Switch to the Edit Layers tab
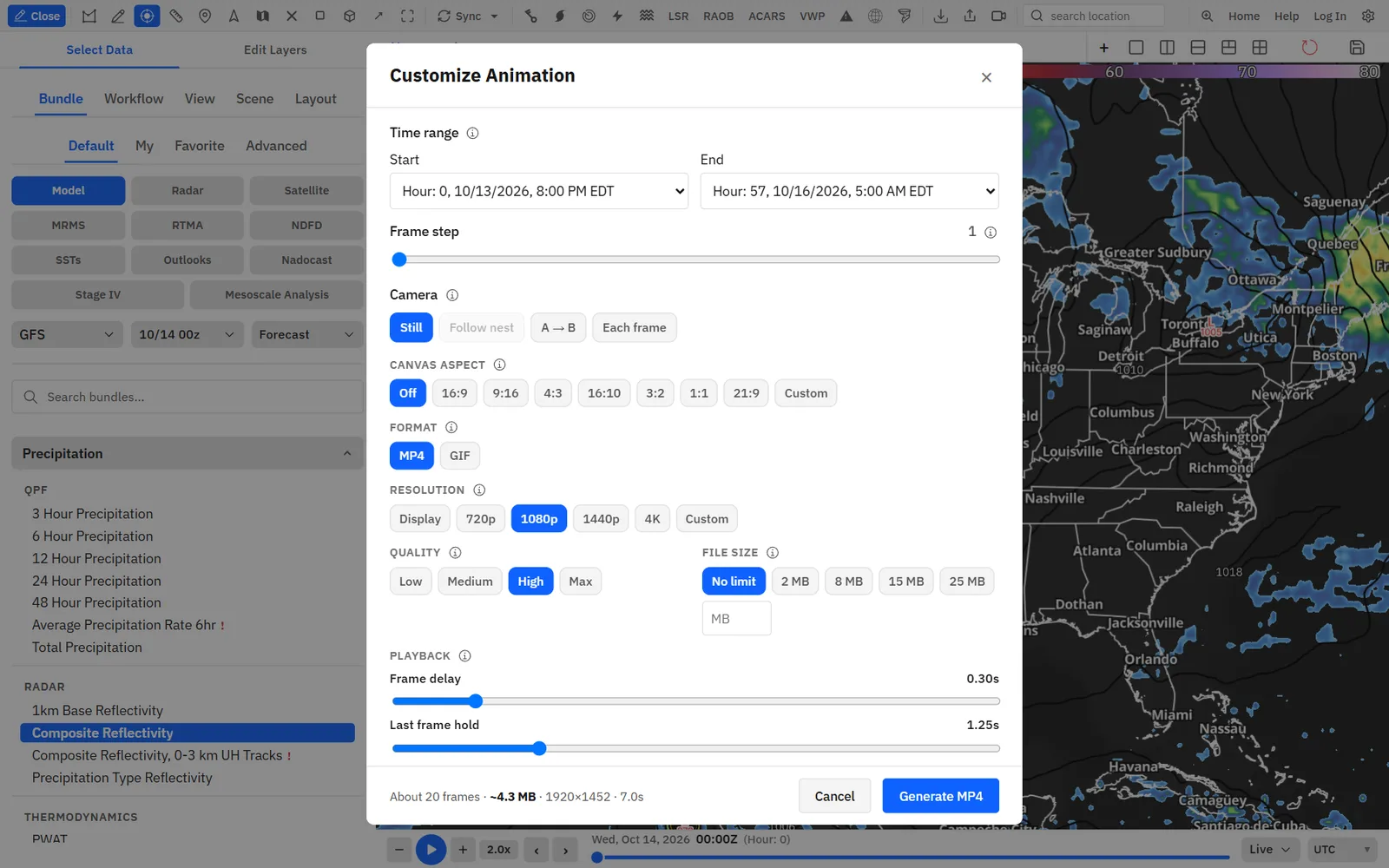The width and height of the screenshot is (1389, 868). (275, 49)
